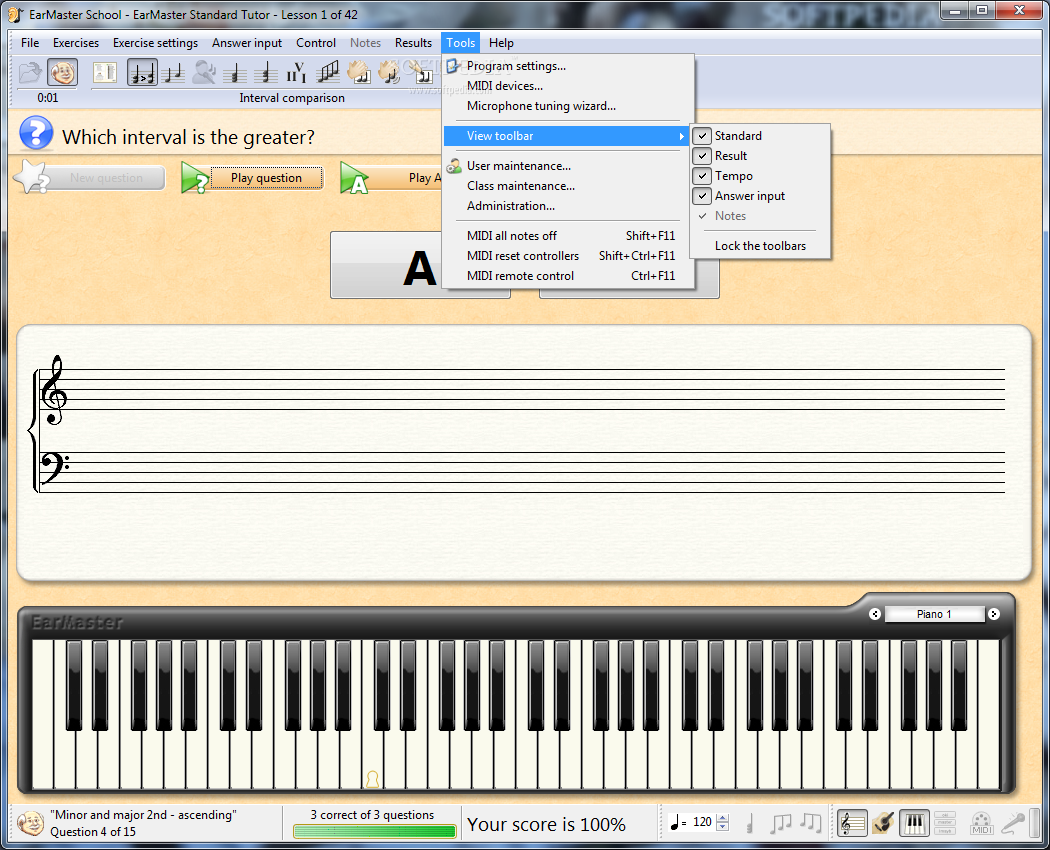Show the staff answer input icon
Image resolution: width=1050 pixels, height=850 pixels.
[x=852, y=823]
